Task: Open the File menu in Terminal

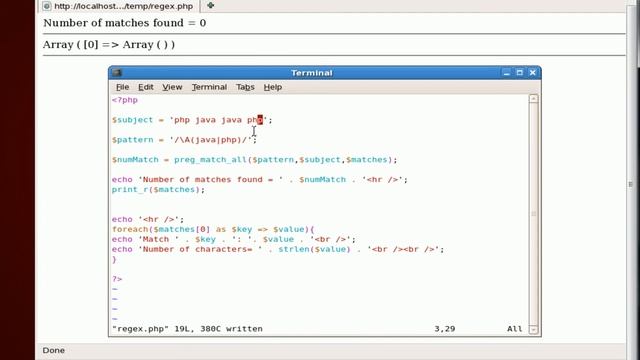Action: [122, 87]
